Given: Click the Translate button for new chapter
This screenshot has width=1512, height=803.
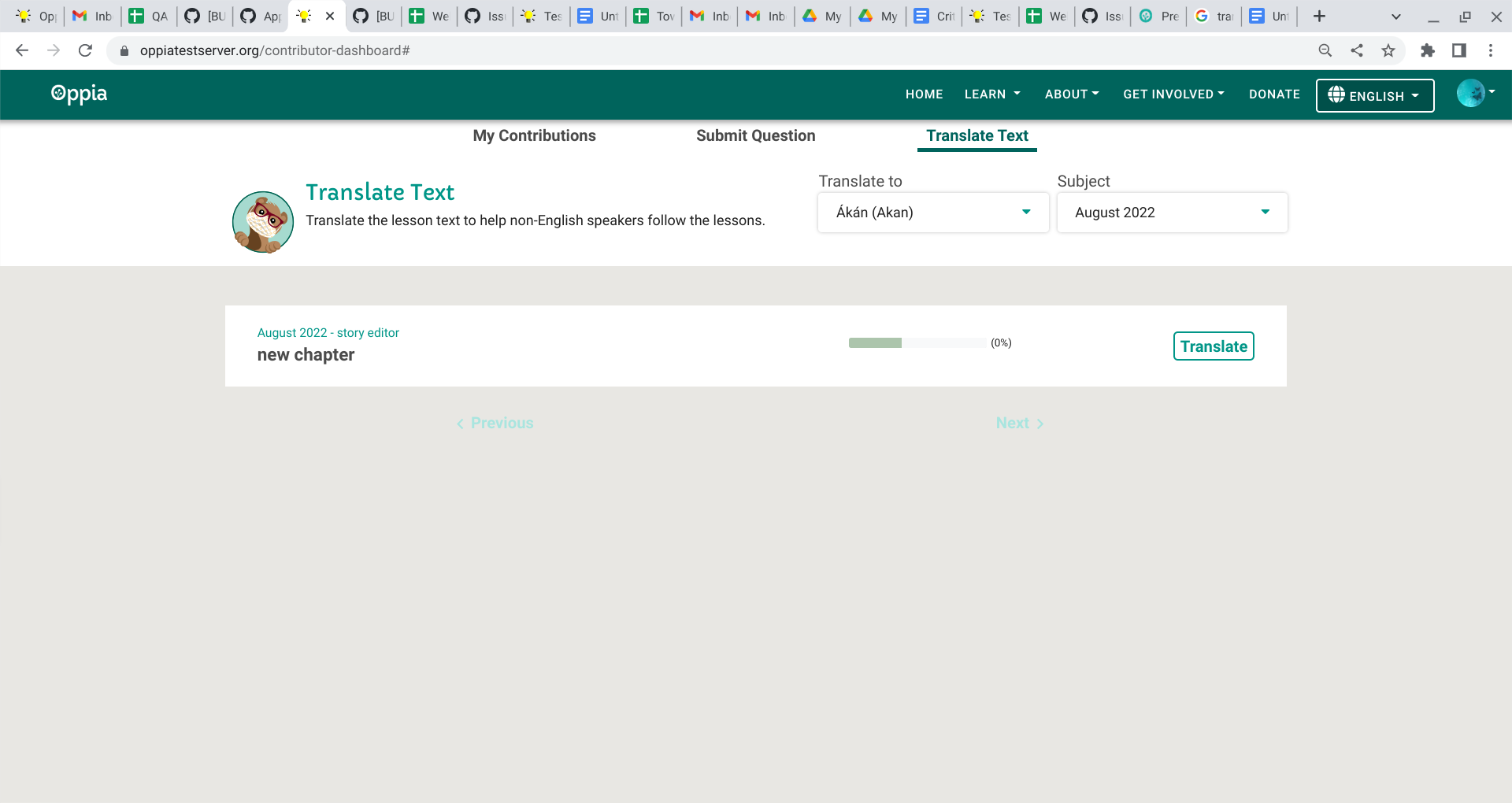Looking at the screenshot, I should (x=1214, y=346).
